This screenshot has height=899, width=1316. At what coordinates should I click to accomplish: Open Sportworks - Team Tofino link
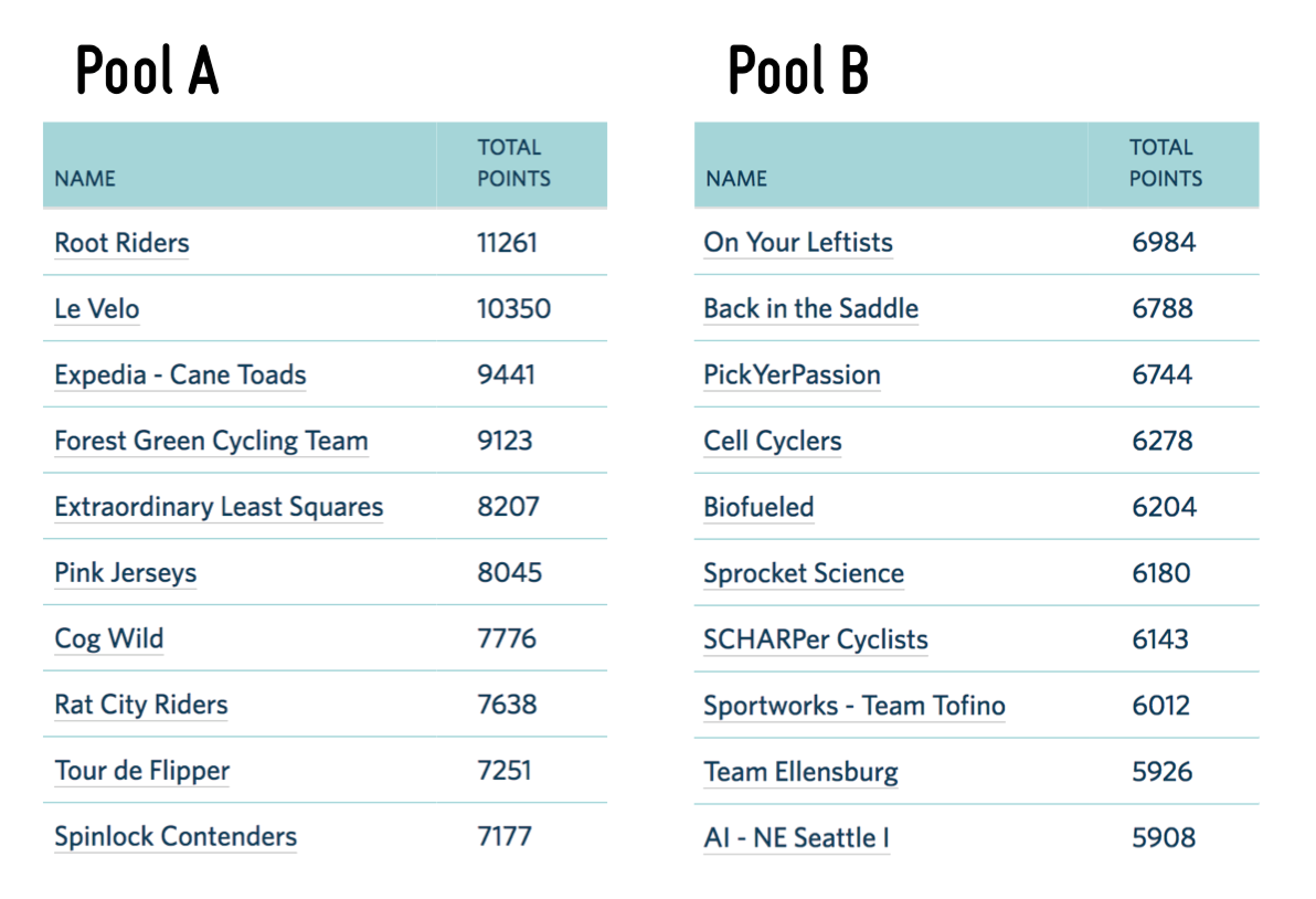854,706
